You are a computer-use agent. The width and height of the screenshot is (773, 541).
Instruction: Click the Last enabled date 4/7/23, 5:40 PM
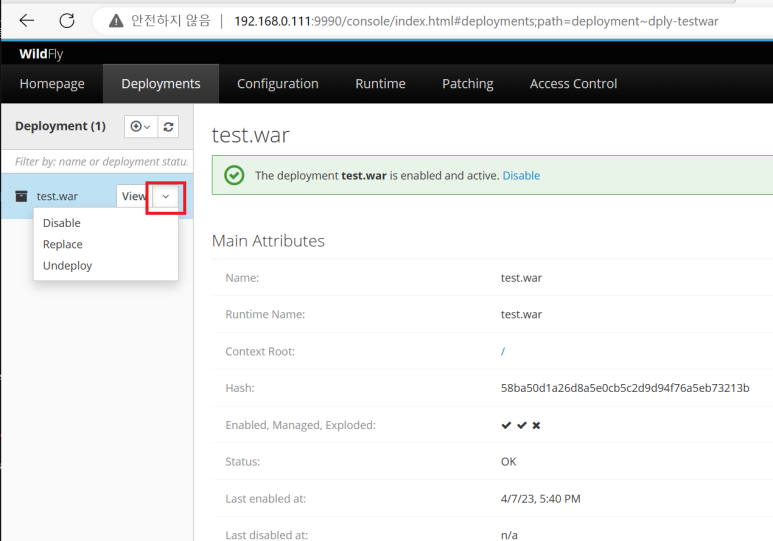pyautogui.click(x=540, y=499)
